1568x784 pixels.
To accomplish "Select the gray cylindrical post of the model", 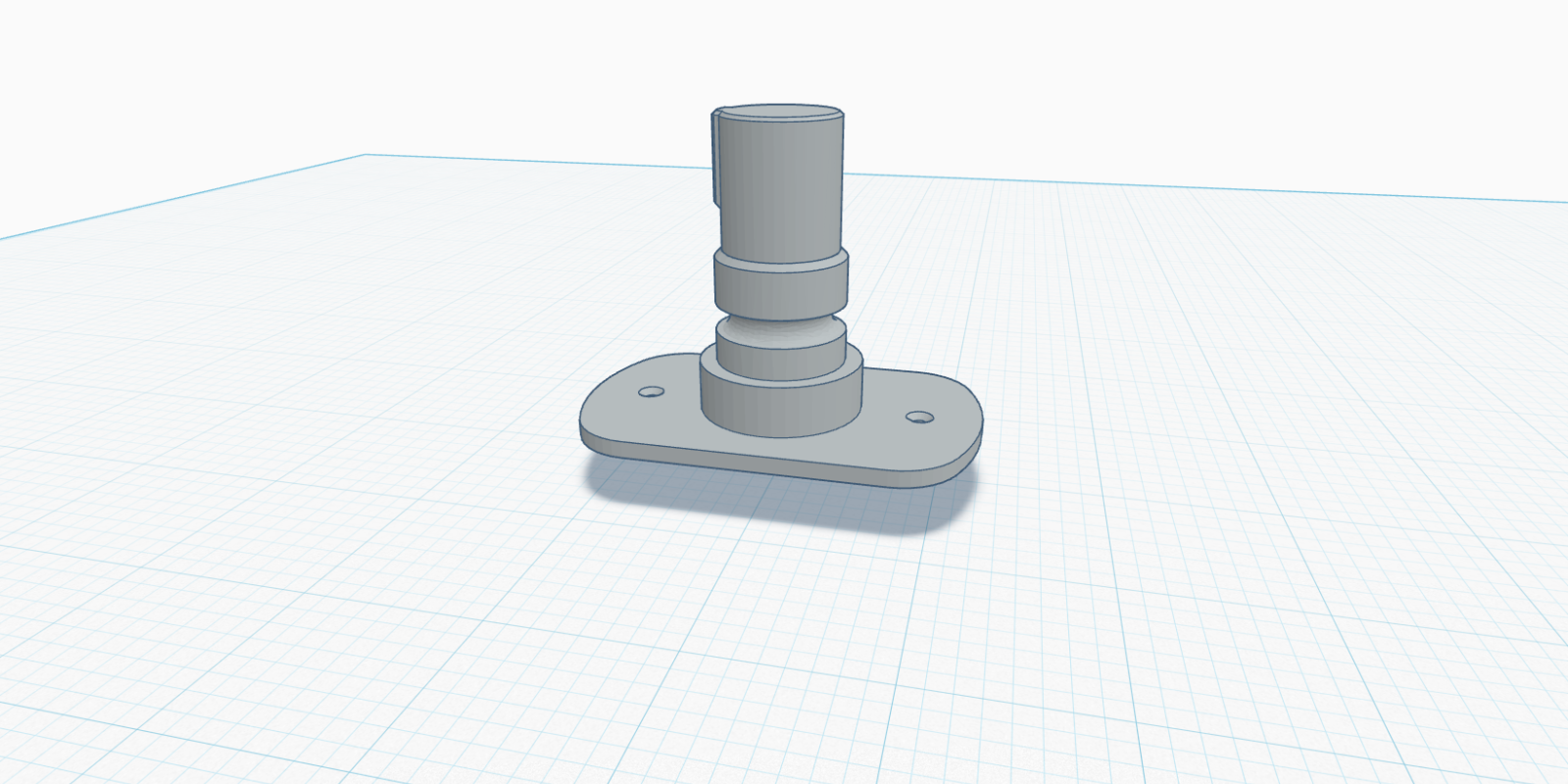I will 781,186.
